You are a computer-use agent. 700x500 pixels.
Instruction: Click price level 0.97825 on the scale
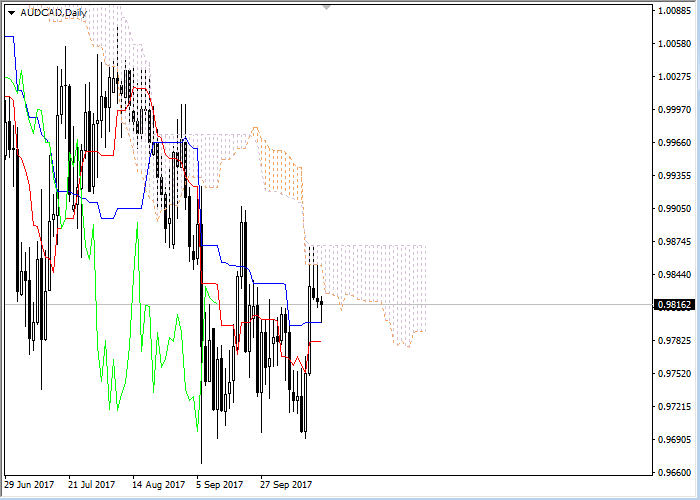675,341
